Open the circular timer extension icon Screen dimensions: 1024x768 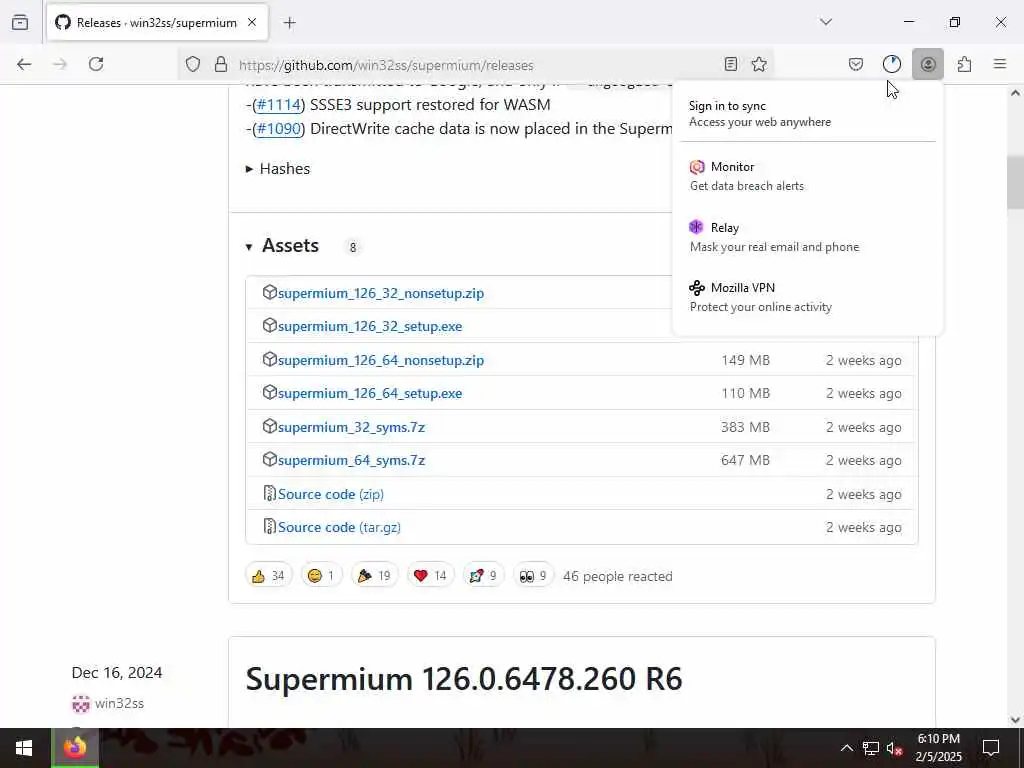(x=891, y=64)
